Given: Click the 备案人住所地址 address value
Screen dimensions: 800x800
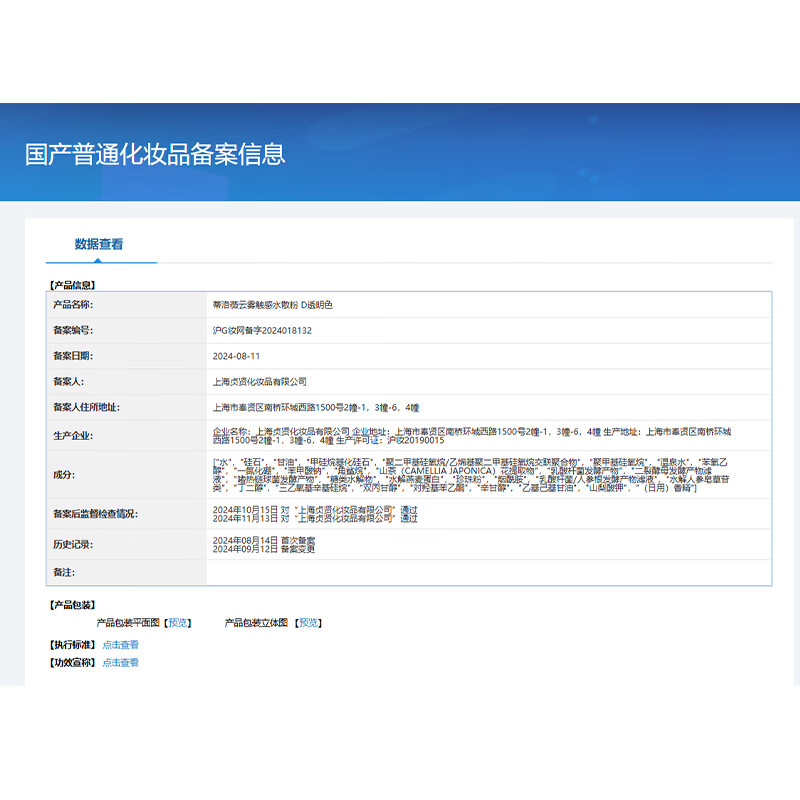Looking at the screenshot, I should pyautogui.click(x=316, y=407).
